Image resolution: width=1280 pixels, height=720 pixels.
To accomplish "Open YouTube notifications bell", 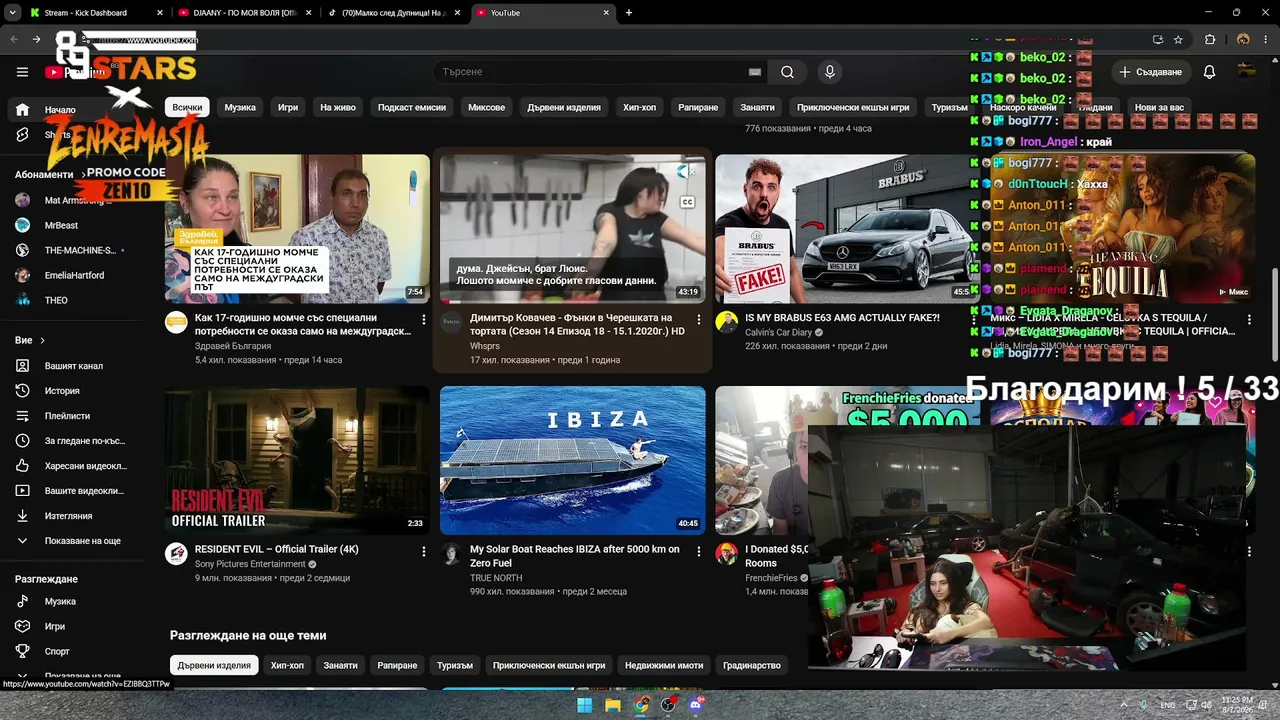I will click(1209, 72).
